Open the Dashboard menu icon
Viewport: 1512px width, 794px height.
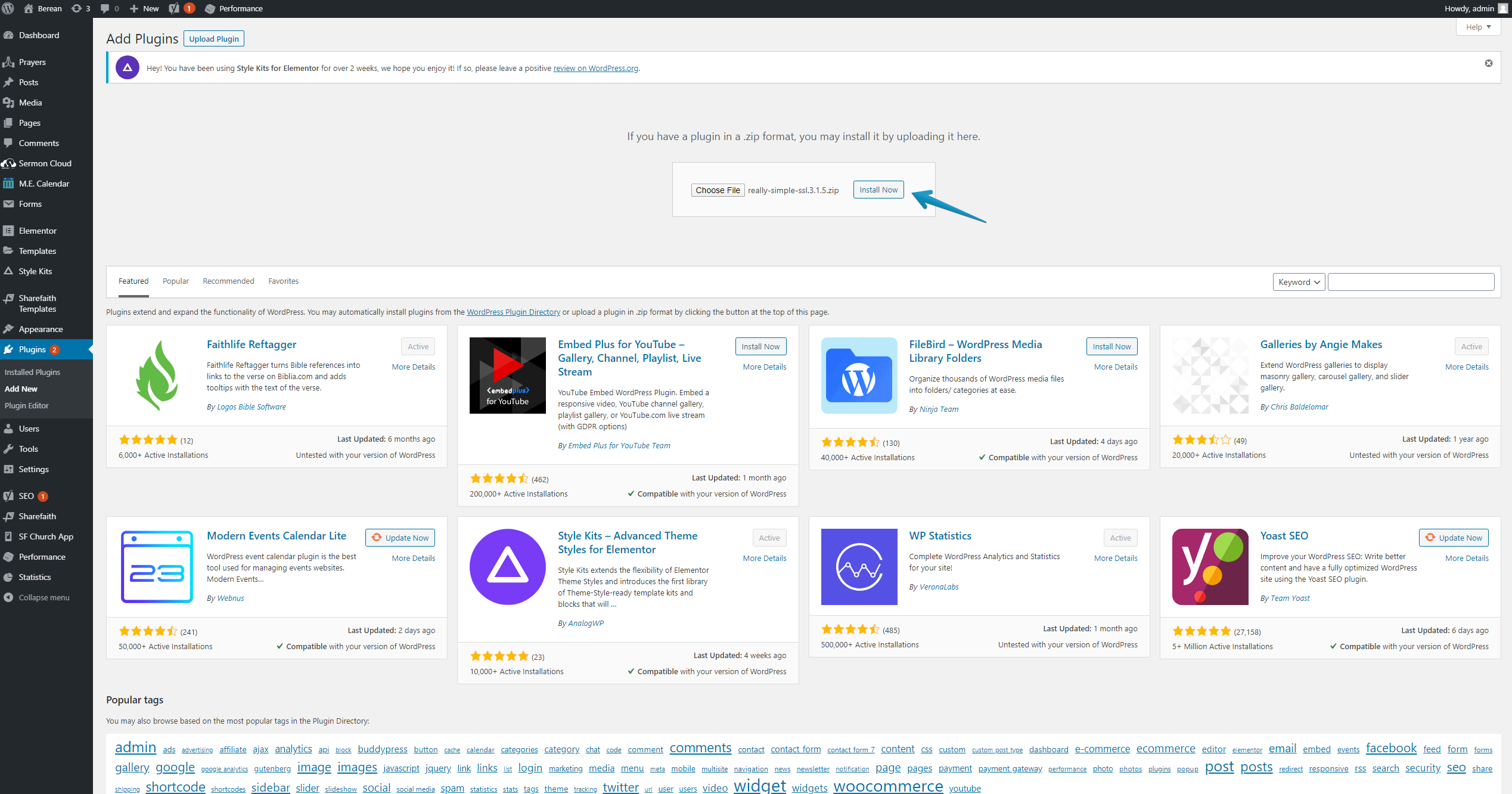tap(8, 35)
